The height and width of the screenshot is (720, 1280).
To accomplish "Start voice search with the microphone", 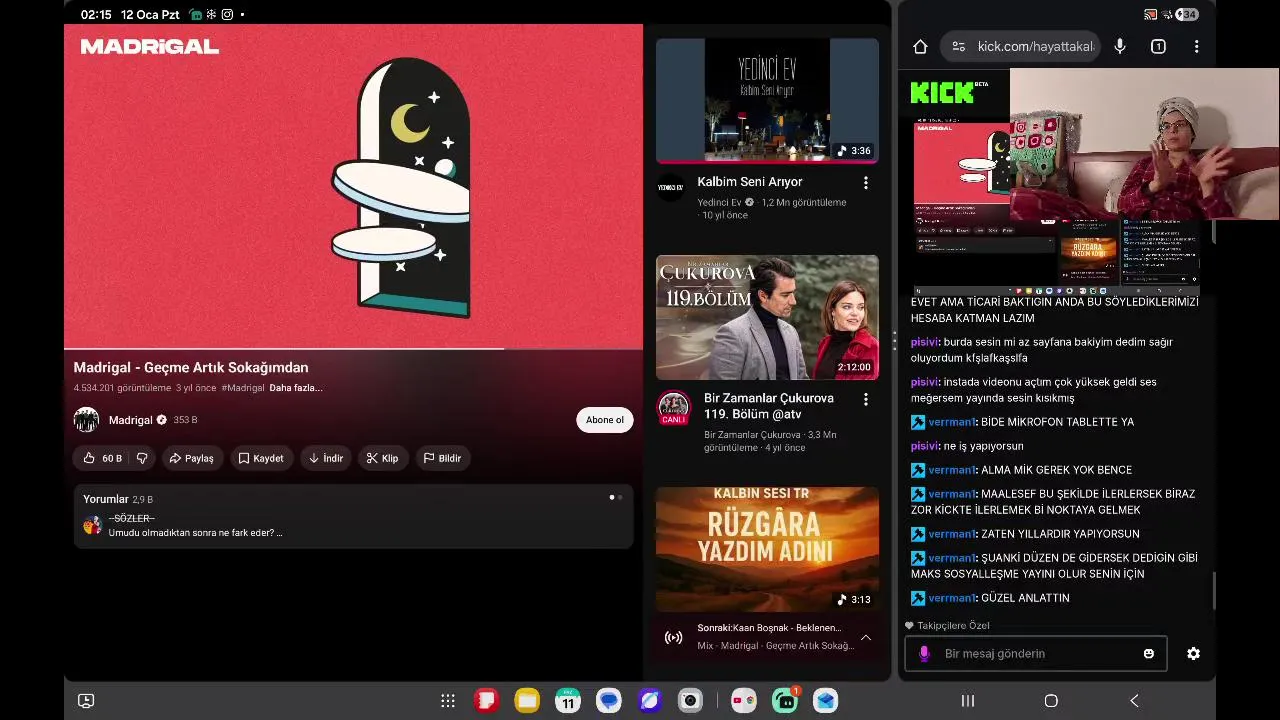I will click(x=1120, y=46).
